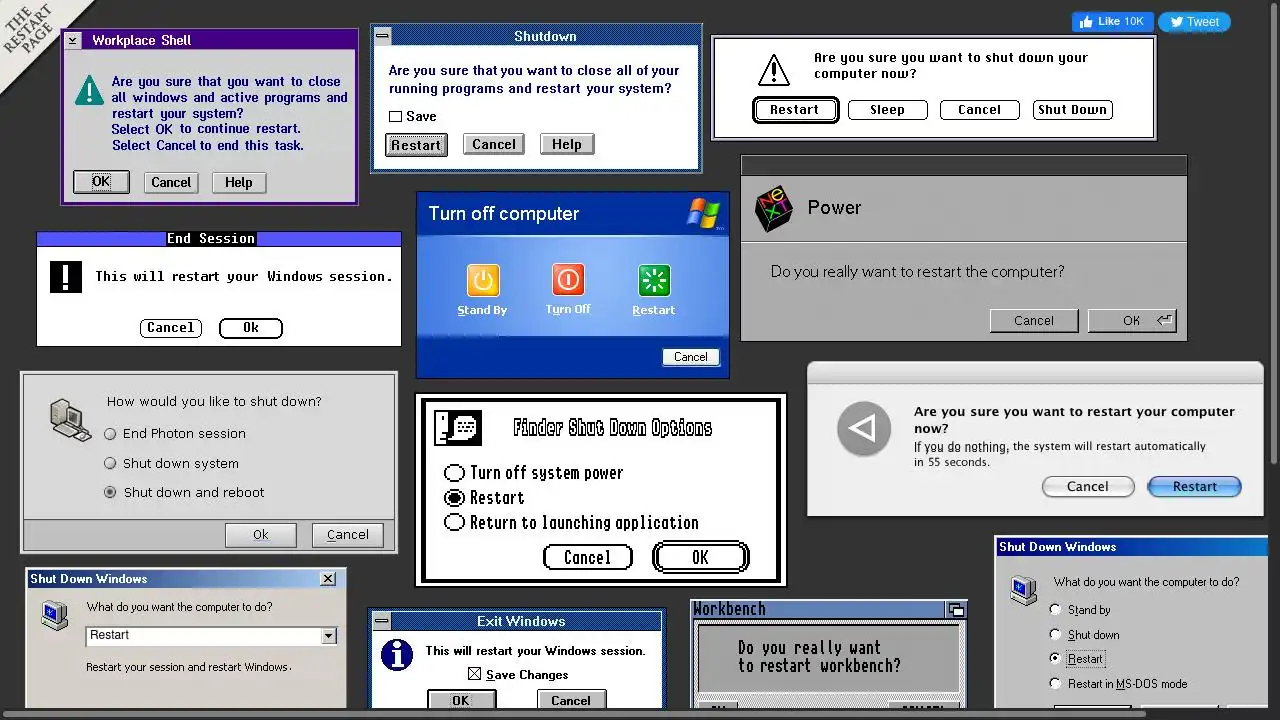Click the Facebook Like button

(x=1113, y=21)
